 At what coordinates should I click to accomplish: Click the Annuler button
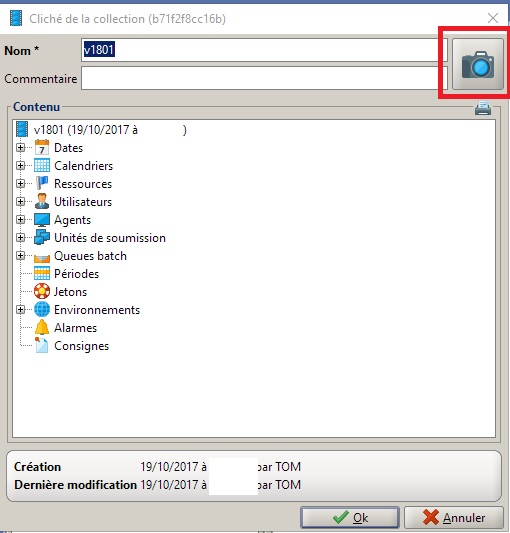point(454,518)
